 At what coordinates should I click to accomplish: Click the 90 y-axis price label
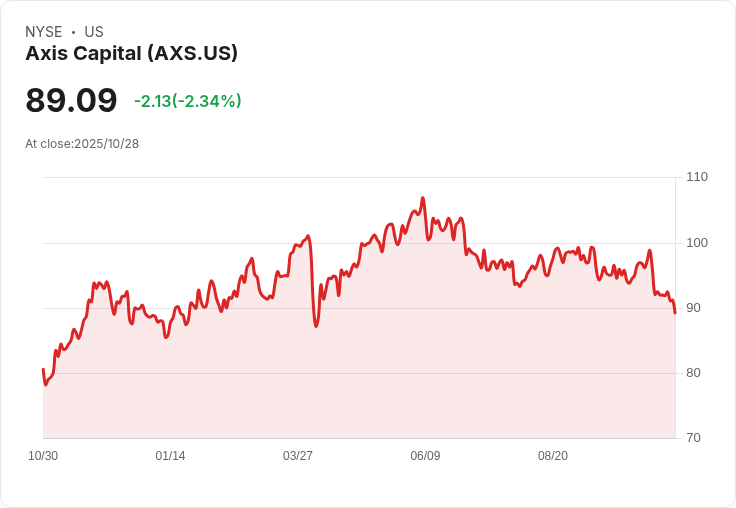click(694, 308)
